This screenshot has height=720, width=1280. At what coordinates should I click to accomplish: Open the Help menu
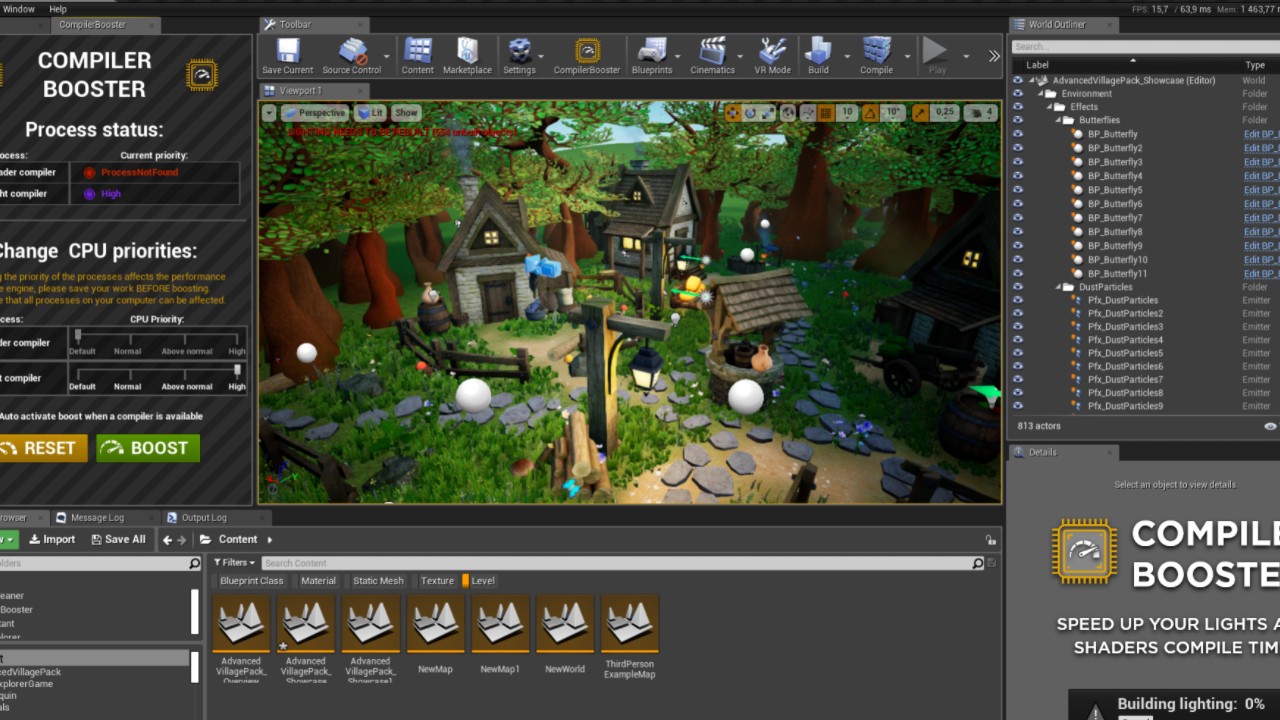click(x=58, y=9)
